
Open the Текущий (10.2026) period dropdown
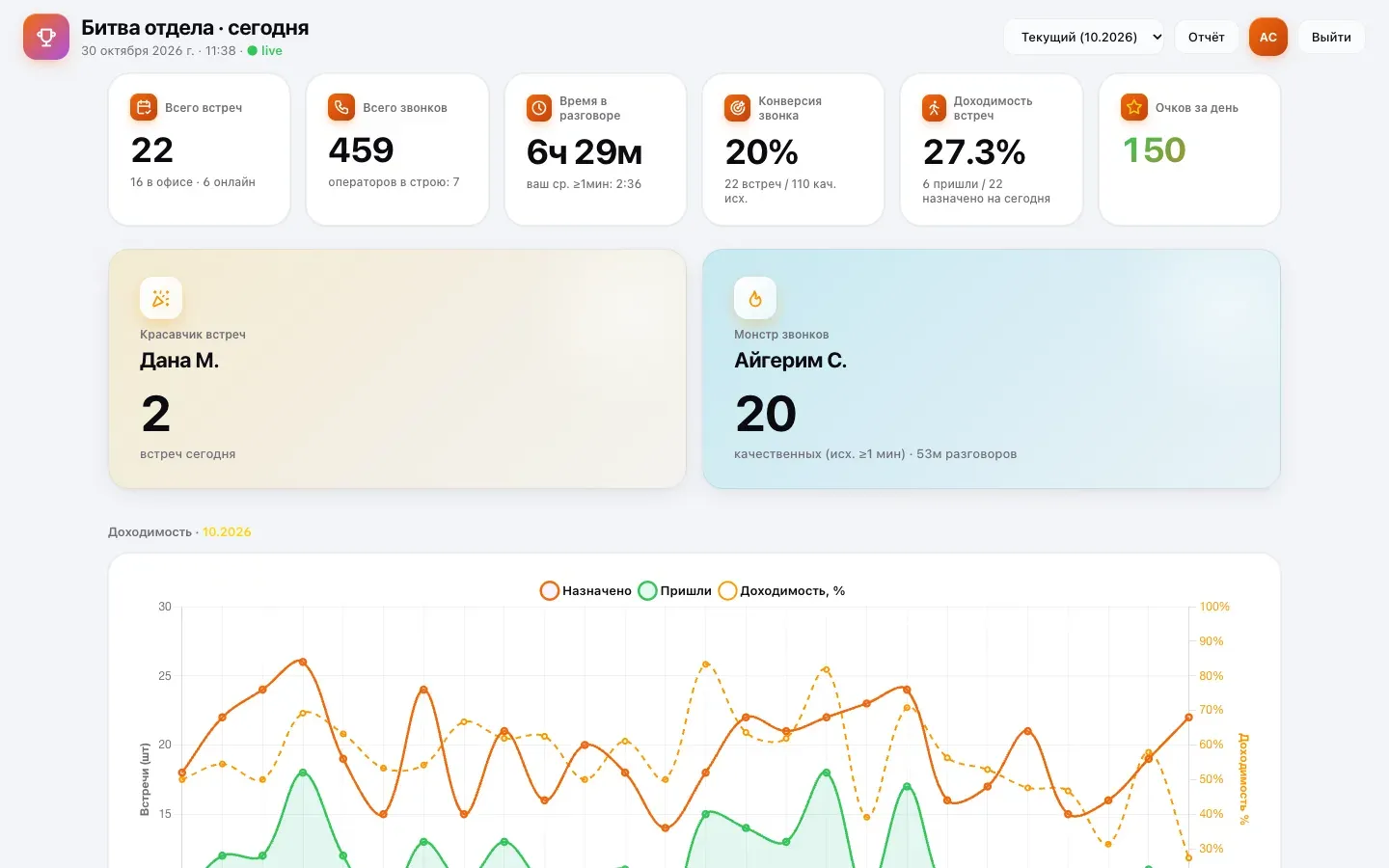pyautogui.click(x=1084, y=37)
